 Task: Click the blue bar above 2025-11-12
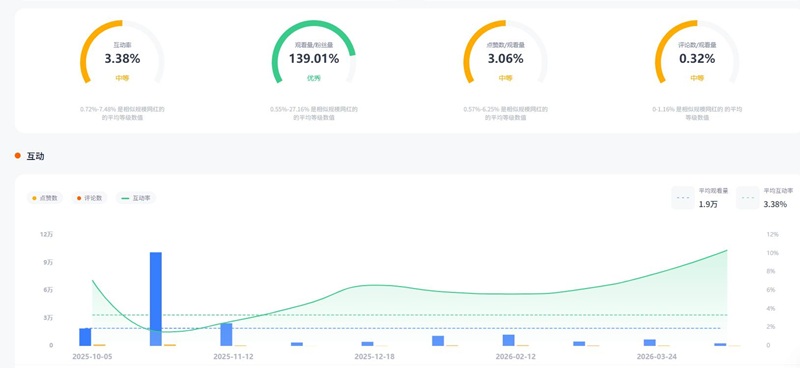(226, 334)
